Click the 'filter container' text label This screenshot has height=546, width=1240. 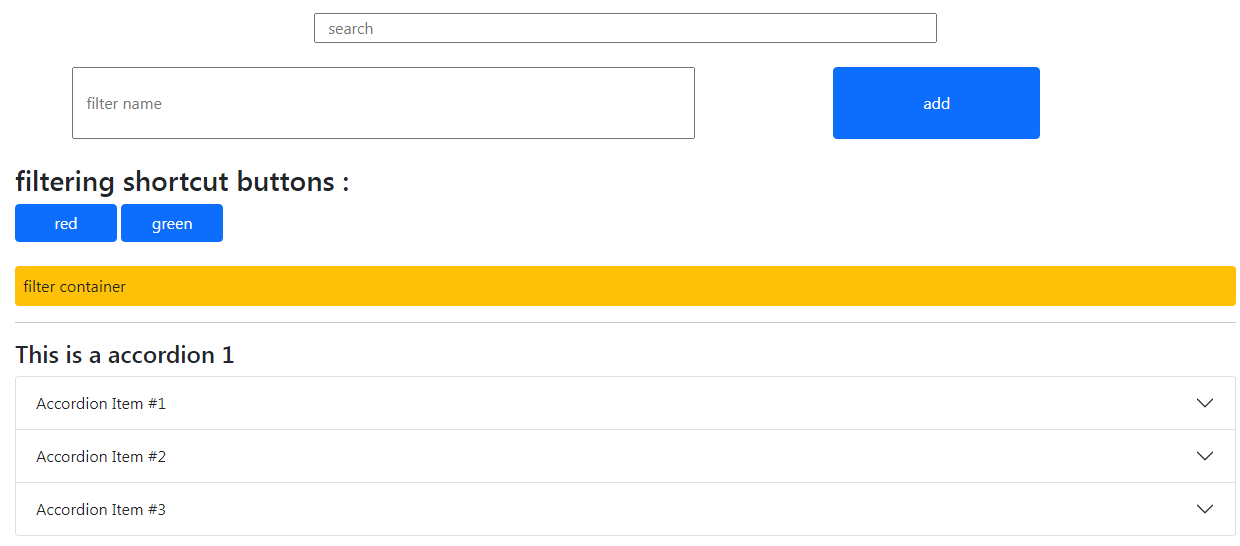coord(75,287)
